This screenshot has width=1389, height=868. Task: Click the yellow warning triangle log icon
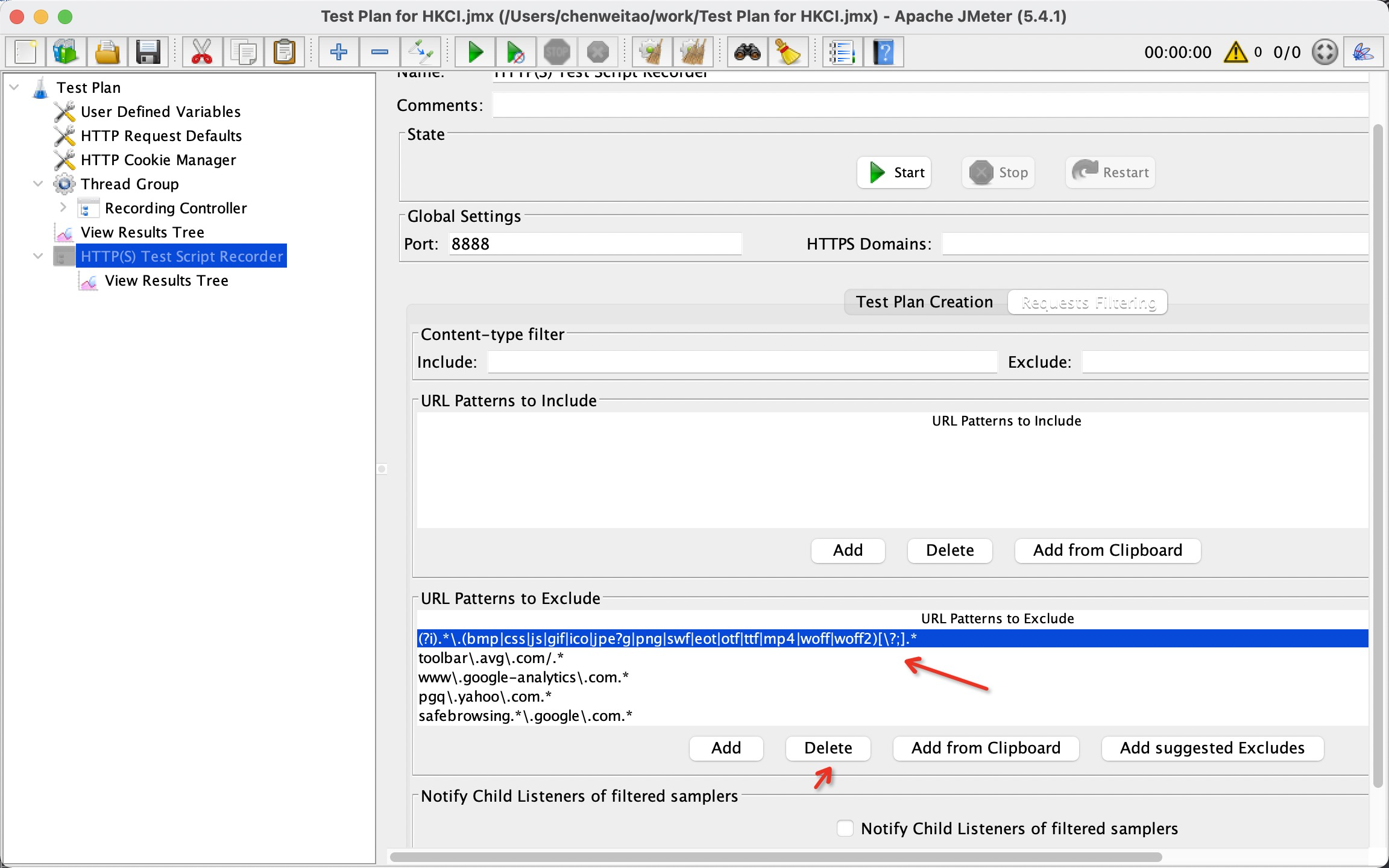pyautogui.click(x=1235, y=52)
